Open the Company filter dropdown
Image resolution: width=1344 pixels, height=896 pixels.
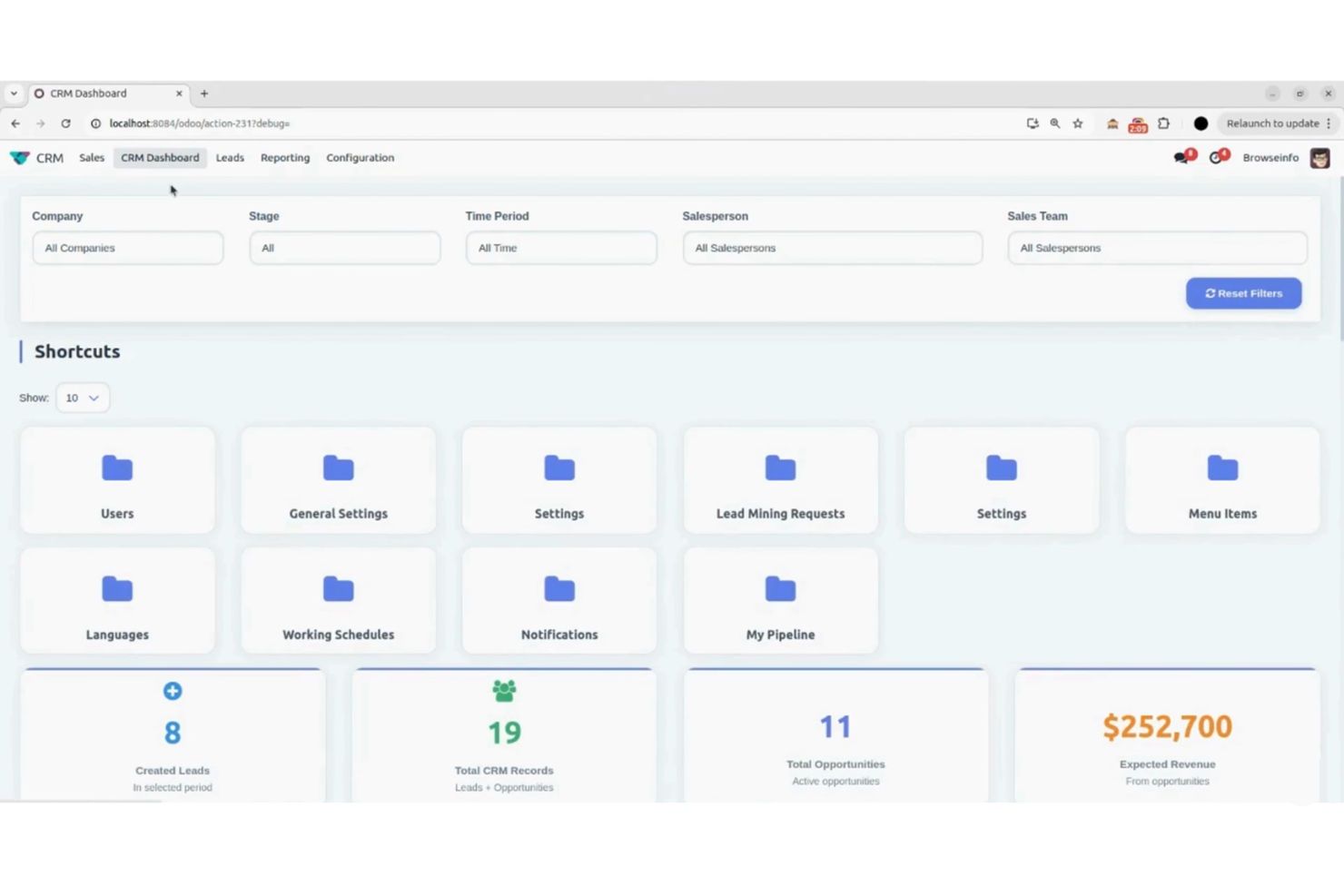[127, 247]
